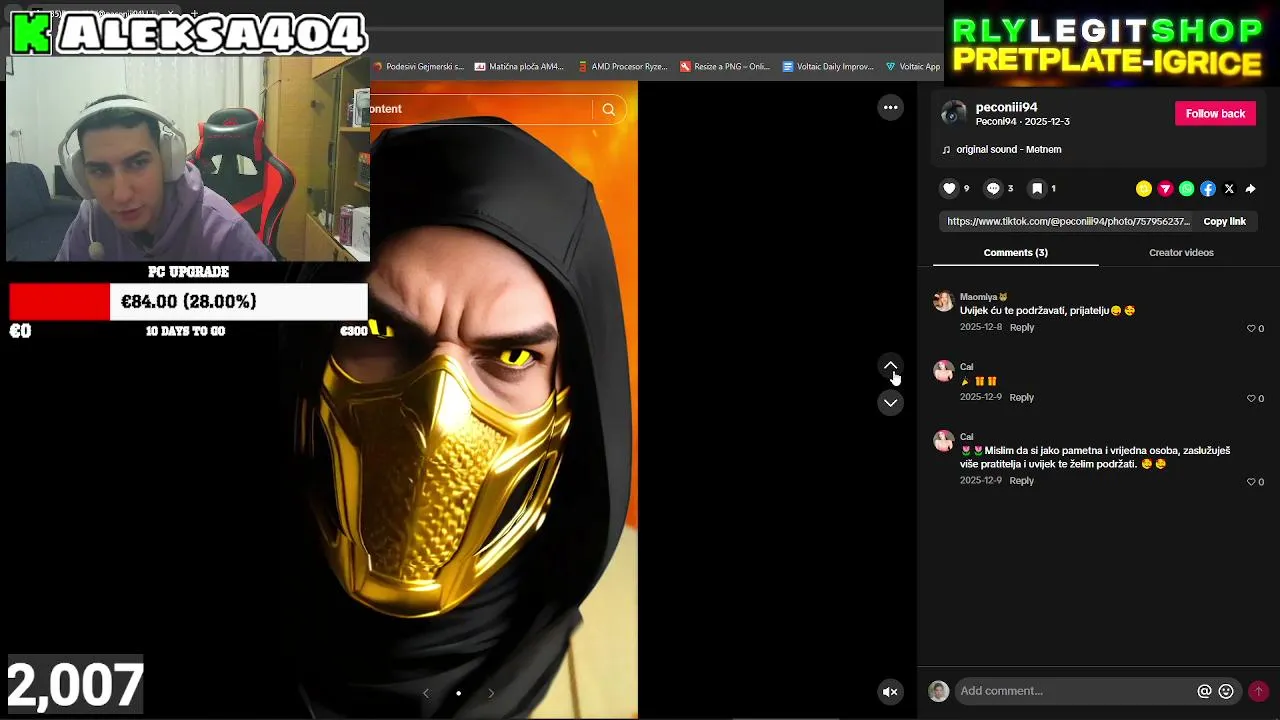The width and height of the screenshot is (1280, 720).
Task: Open Maomiya's comment avatar
Action: tap(943, 301)
